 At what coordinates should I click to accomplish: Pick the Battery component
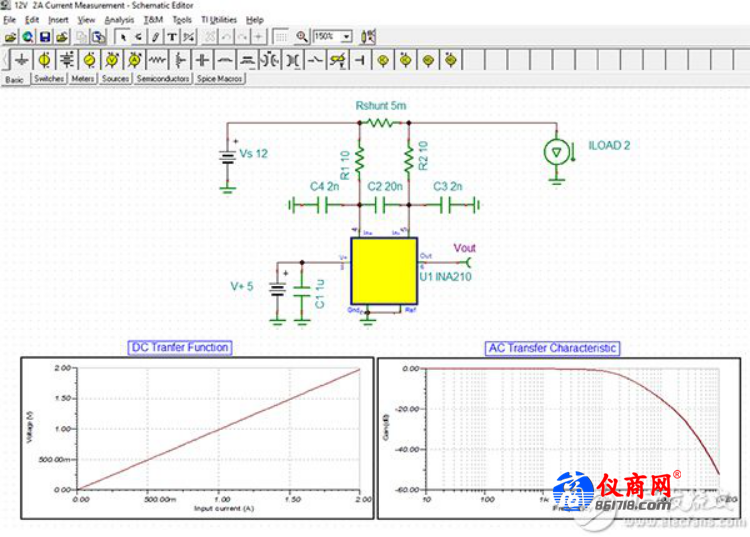(x=67, y=60)
